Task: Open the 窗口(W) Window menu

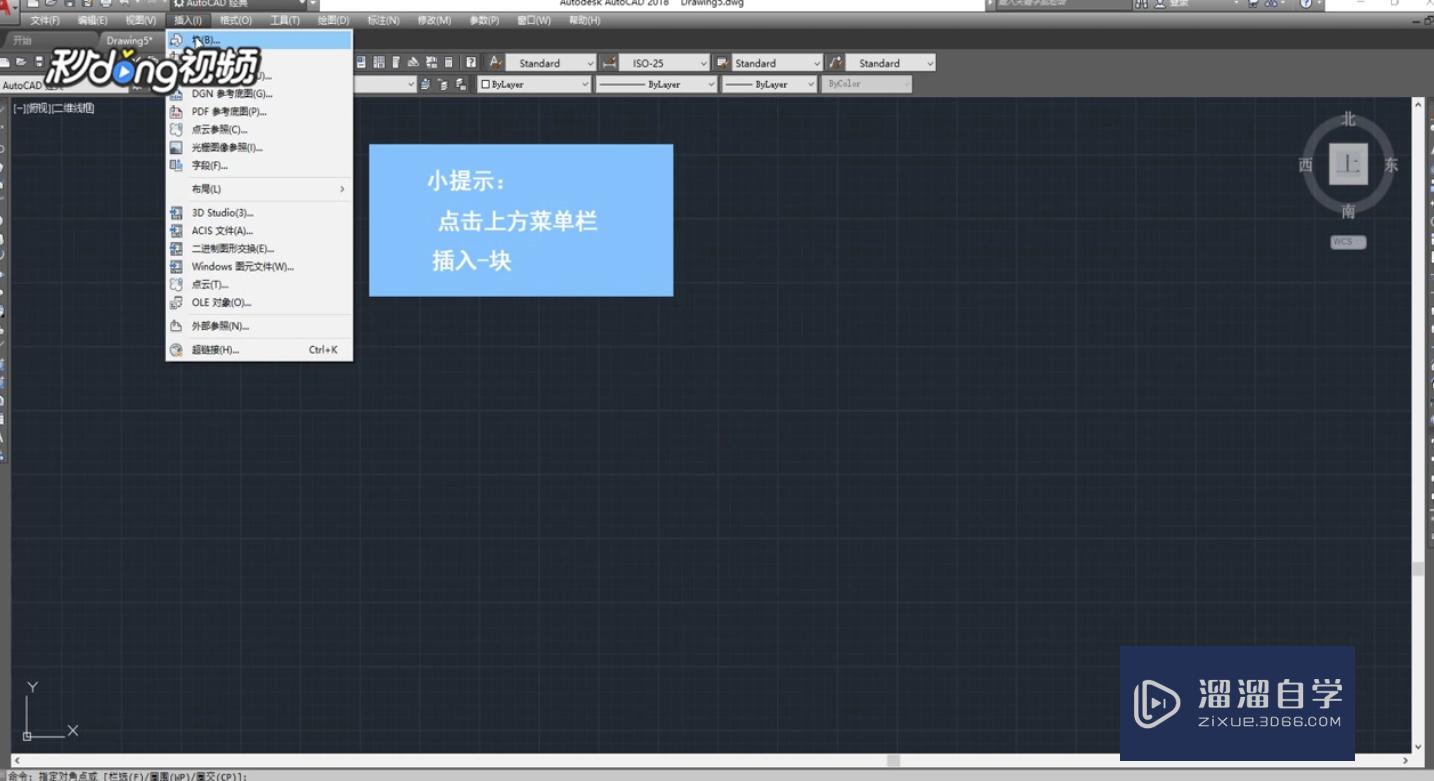Action: coord(534,20)
